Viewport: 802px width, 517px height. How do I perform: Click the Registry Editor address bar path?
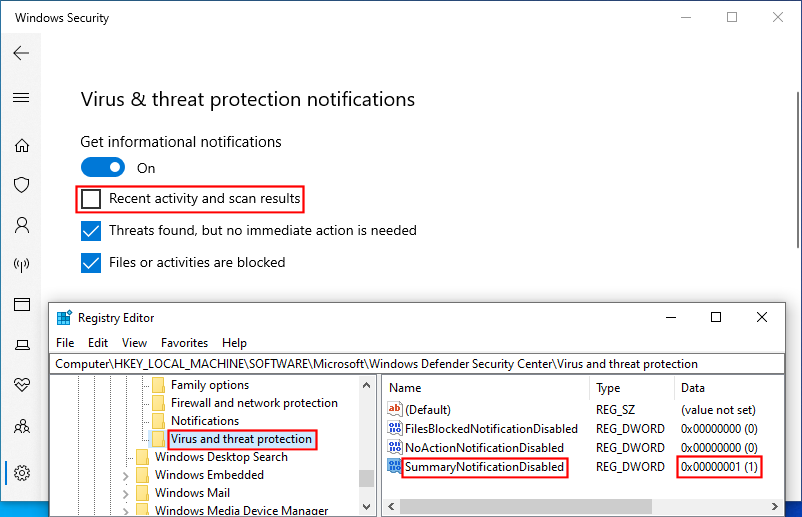coord(376,364)
